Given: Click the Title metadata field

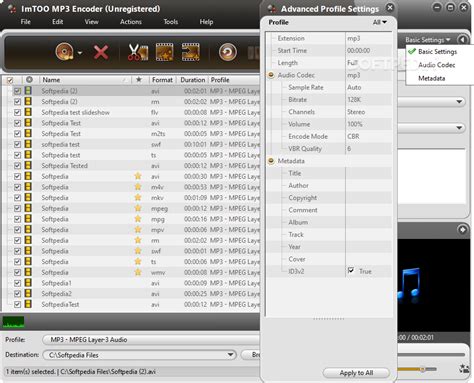Looking at the screenshot, I should click(368, 173).
